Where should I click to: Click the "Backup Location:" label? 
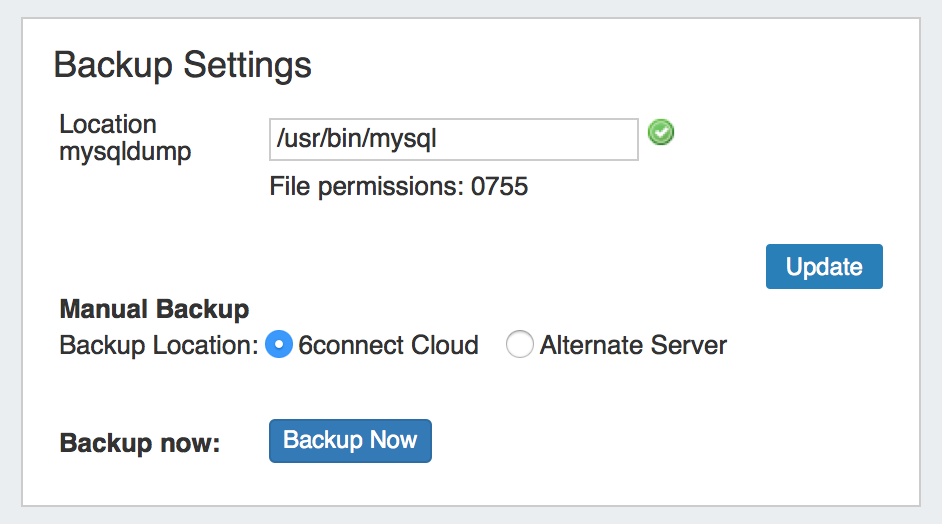point(159,346)
